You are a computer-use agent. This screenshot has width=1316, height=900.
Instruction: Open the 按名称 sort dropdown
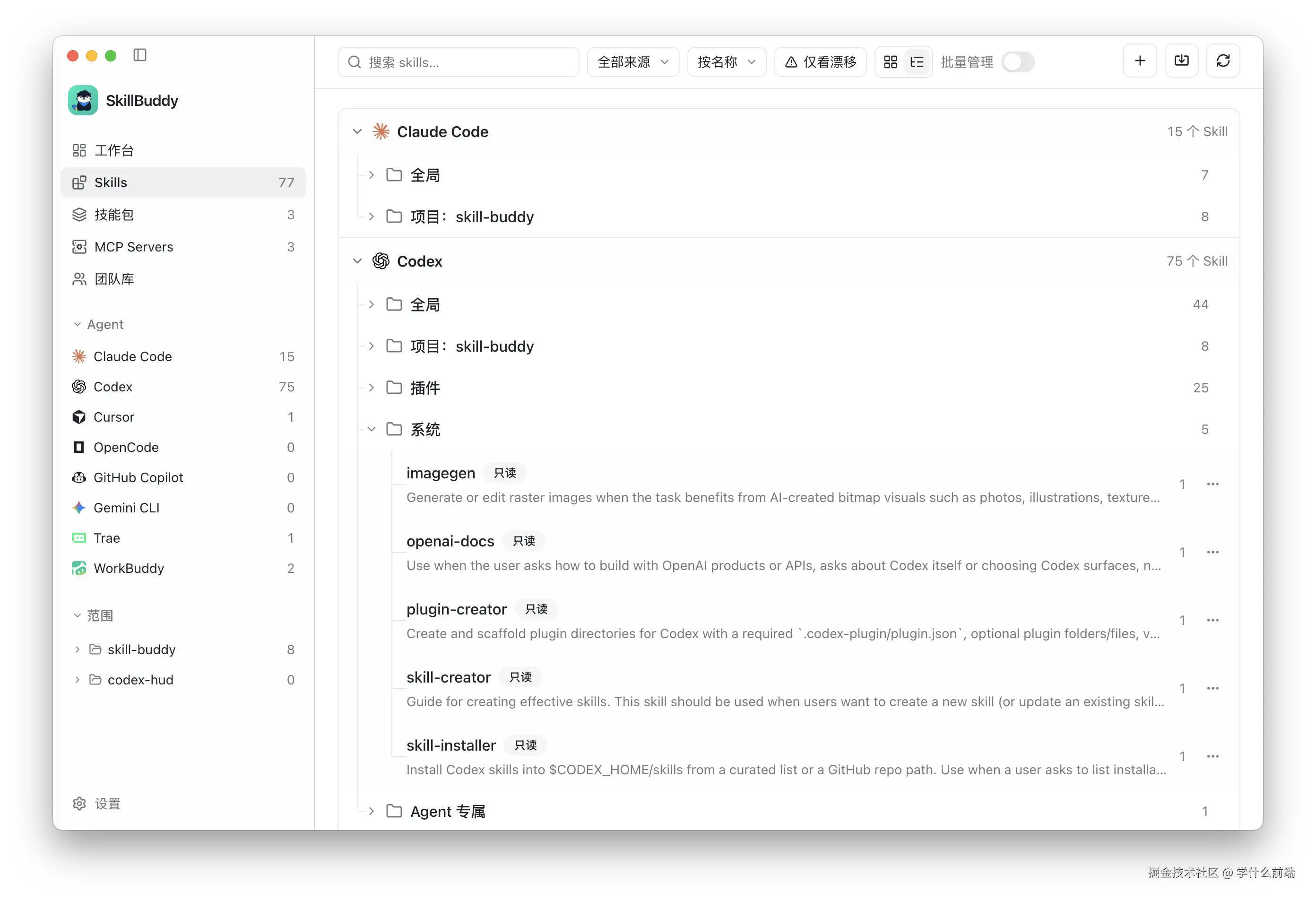click(727, 62)
